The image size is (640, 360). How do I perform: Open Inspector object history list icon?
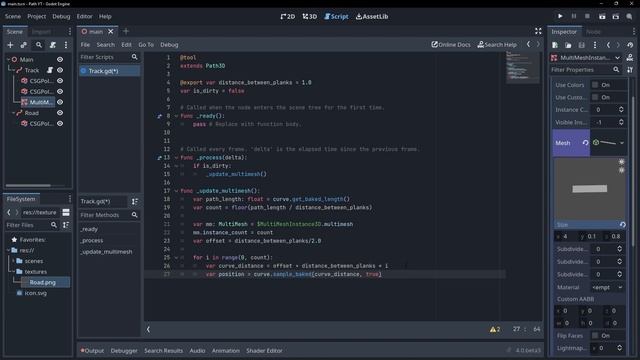click(x=630, y=45)
